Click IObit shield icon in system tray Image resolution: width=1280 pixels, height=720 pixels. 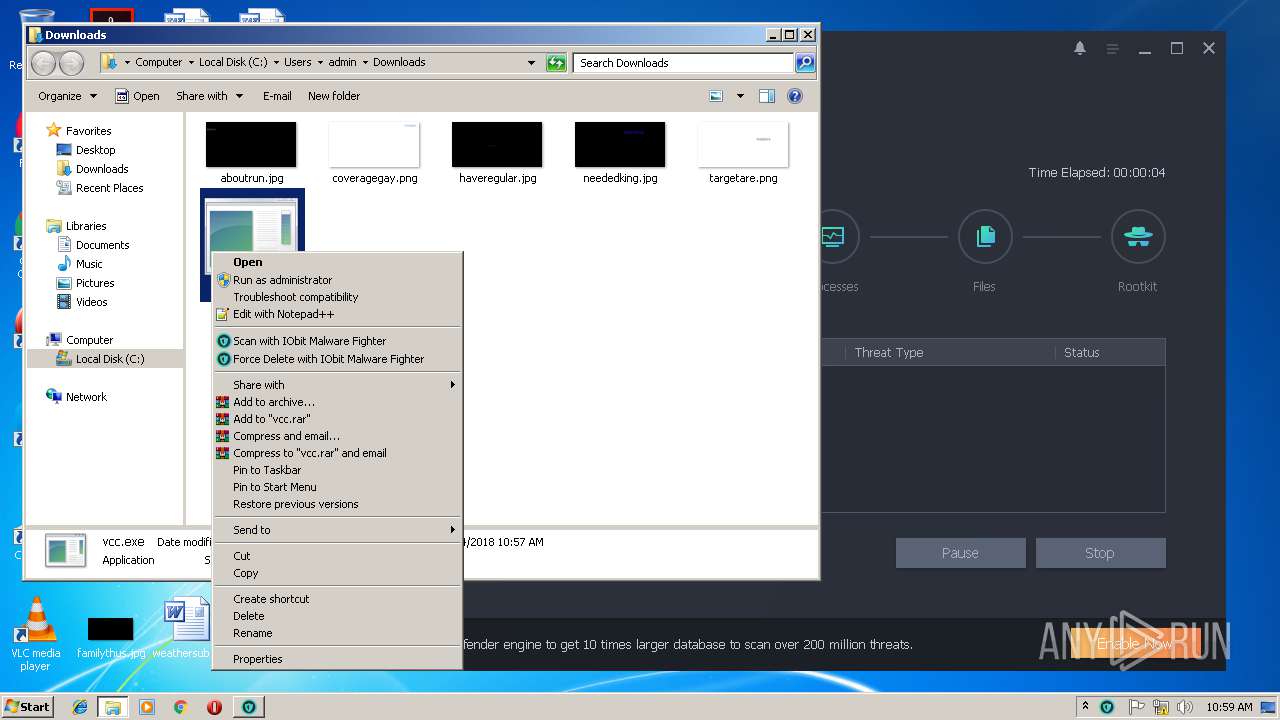[x=1107, y=707]
